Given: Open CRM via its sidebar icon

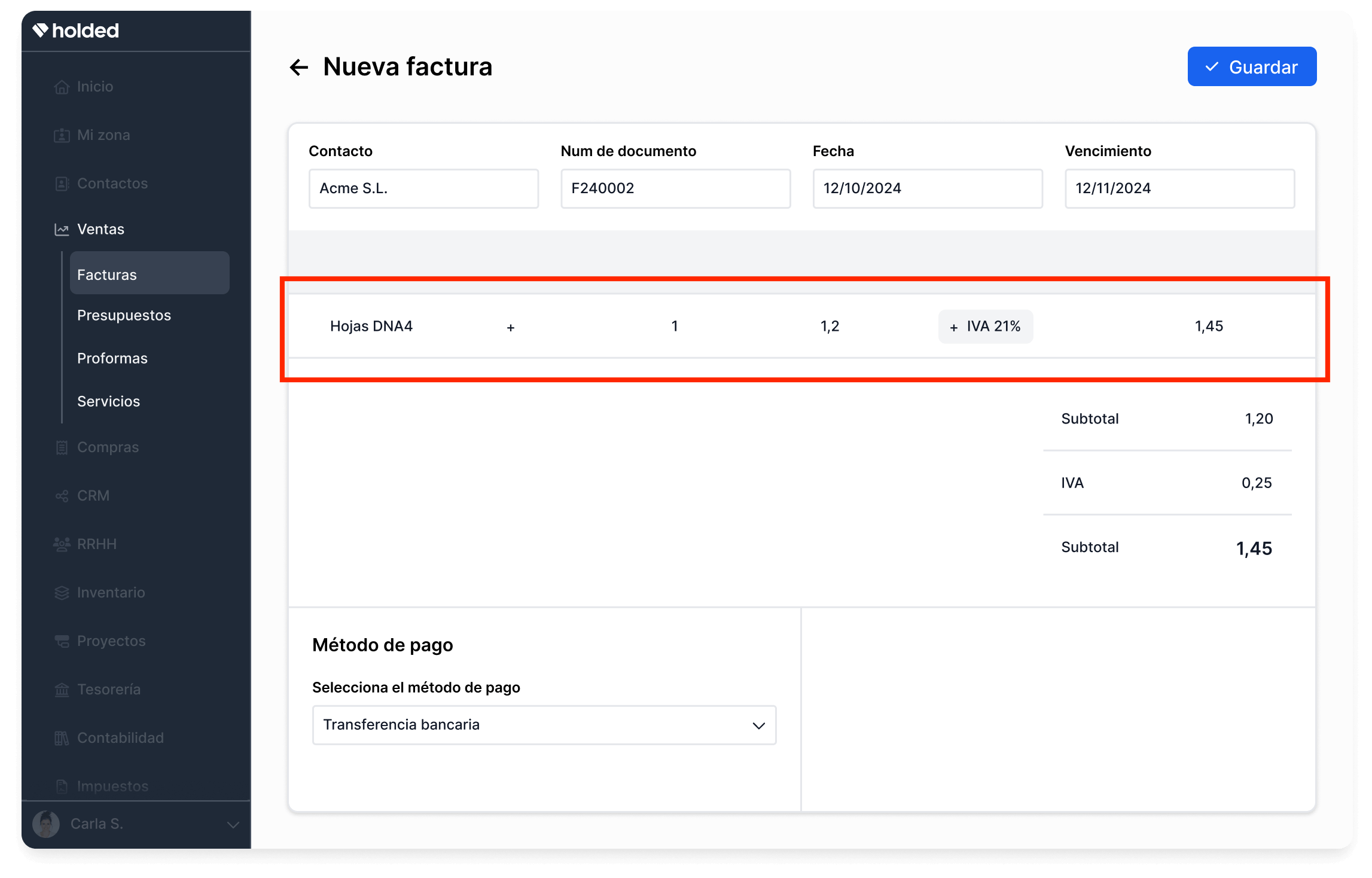Looking at the screenshot, I should point(62,496).
